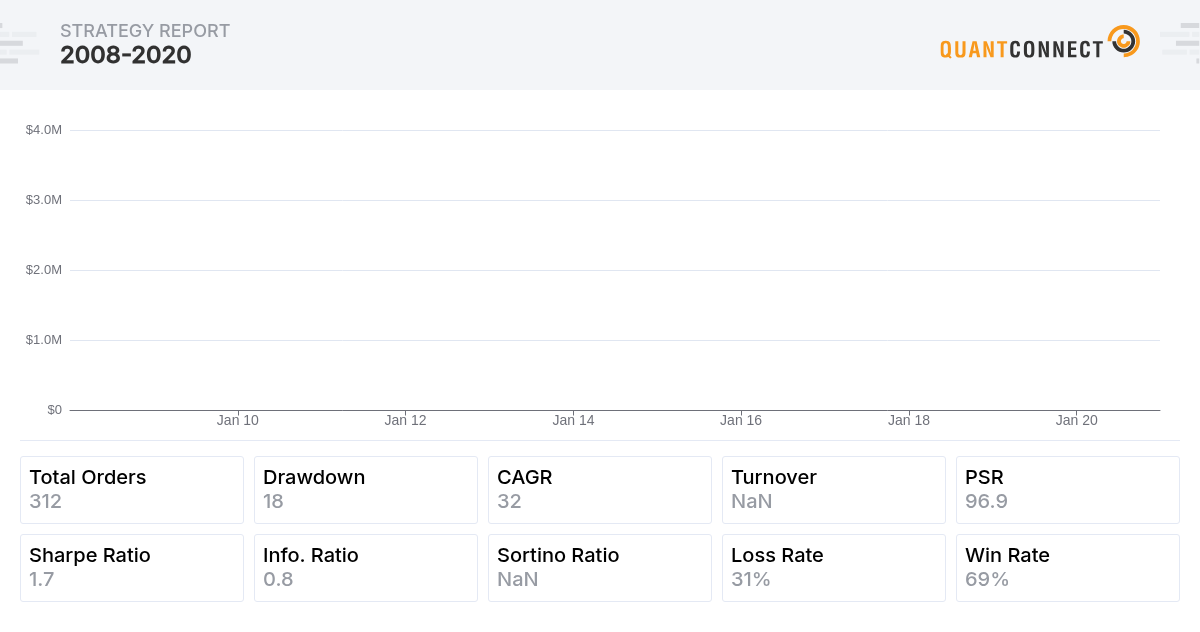Click the CAGR stat card
The height and width of the screenshot is (632, 1200).
tap(600, 490)
